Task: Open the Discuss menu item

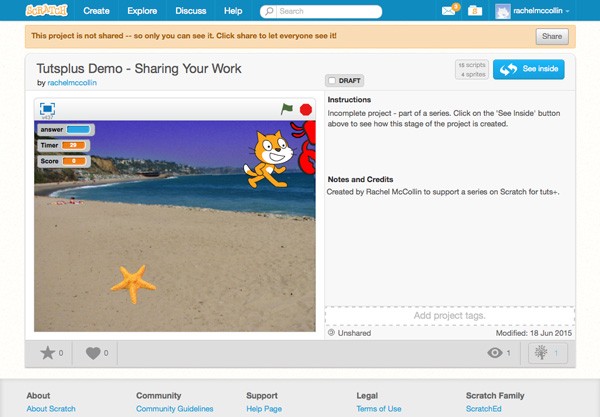Action: (191, 11)
